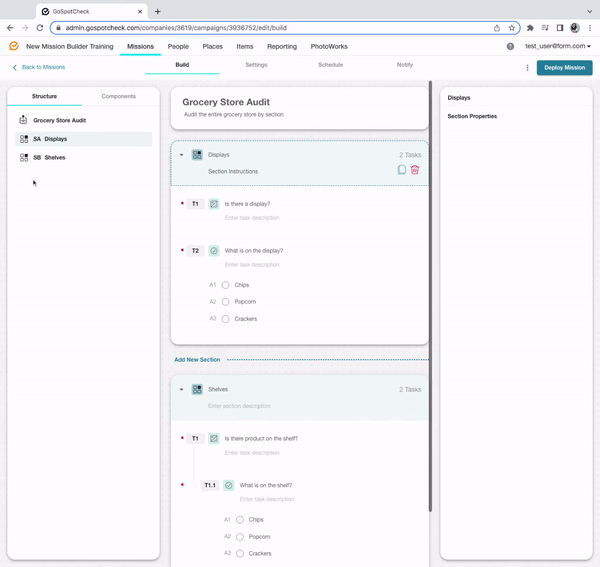Screen dimensions: 600x567
Task: Click the Section Instructions text in Displays
Action: click(233, 171)
